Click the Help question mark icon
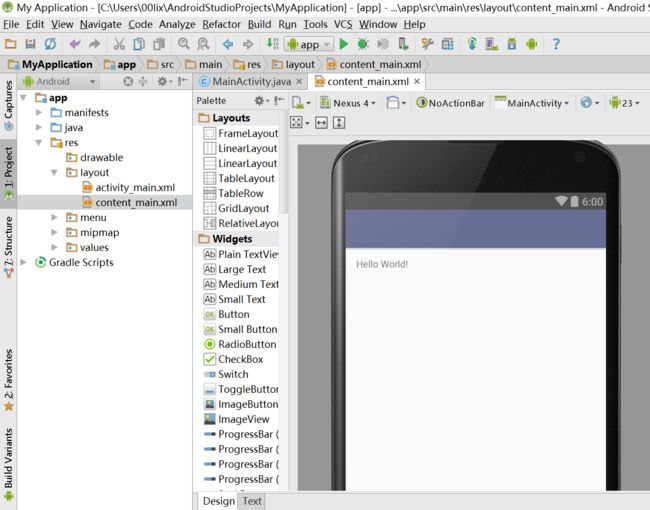The height and width of the screenshot is (510, 650). point(556,44)
